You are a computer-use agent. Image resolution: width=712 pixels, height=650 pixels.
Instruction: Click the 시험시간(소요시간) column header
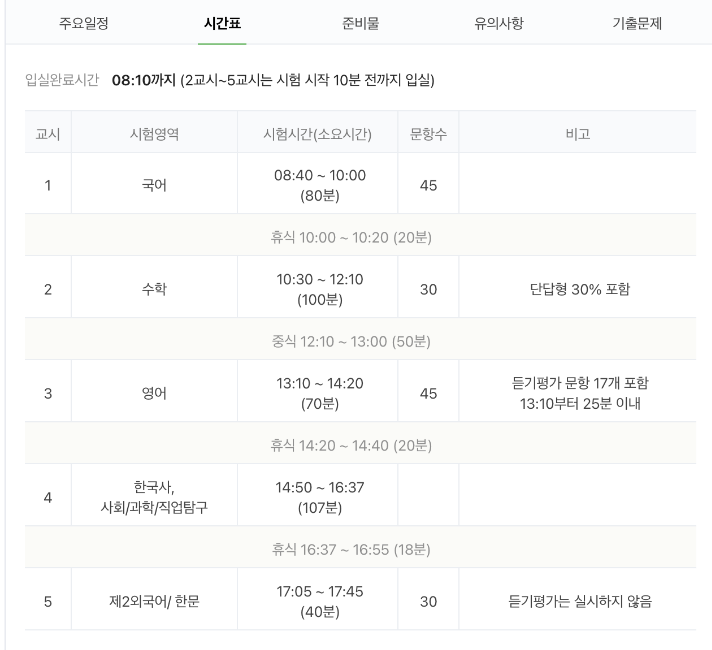pyautogui.click(x=317, y=133)
